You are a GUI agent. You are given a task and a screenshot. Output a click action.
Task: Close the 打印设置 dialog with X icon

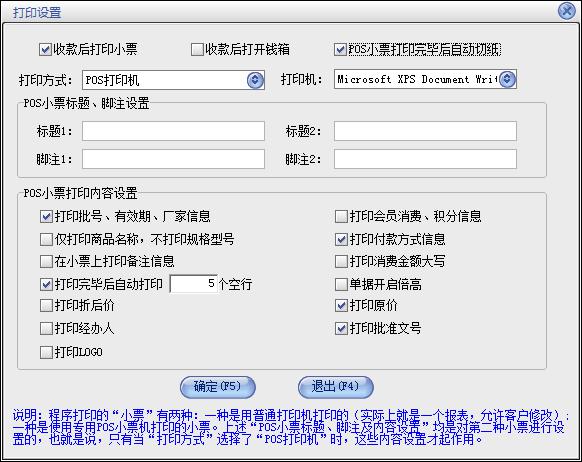pyautogui.click(x=567, y=11)
